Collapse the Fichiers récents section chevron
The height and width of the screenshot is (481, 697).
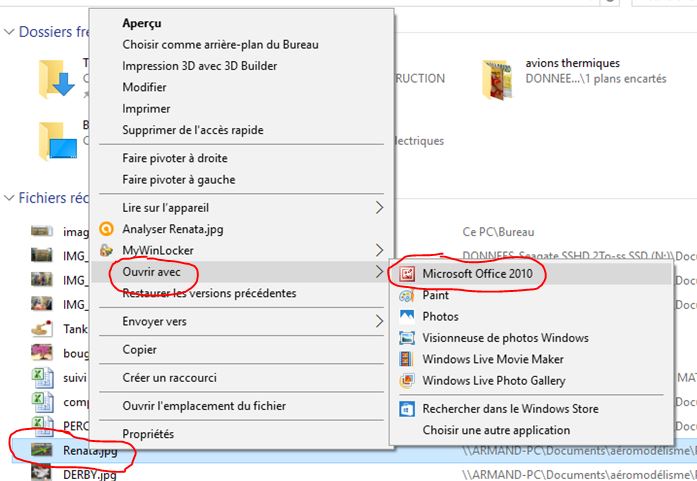pos(9,198)
